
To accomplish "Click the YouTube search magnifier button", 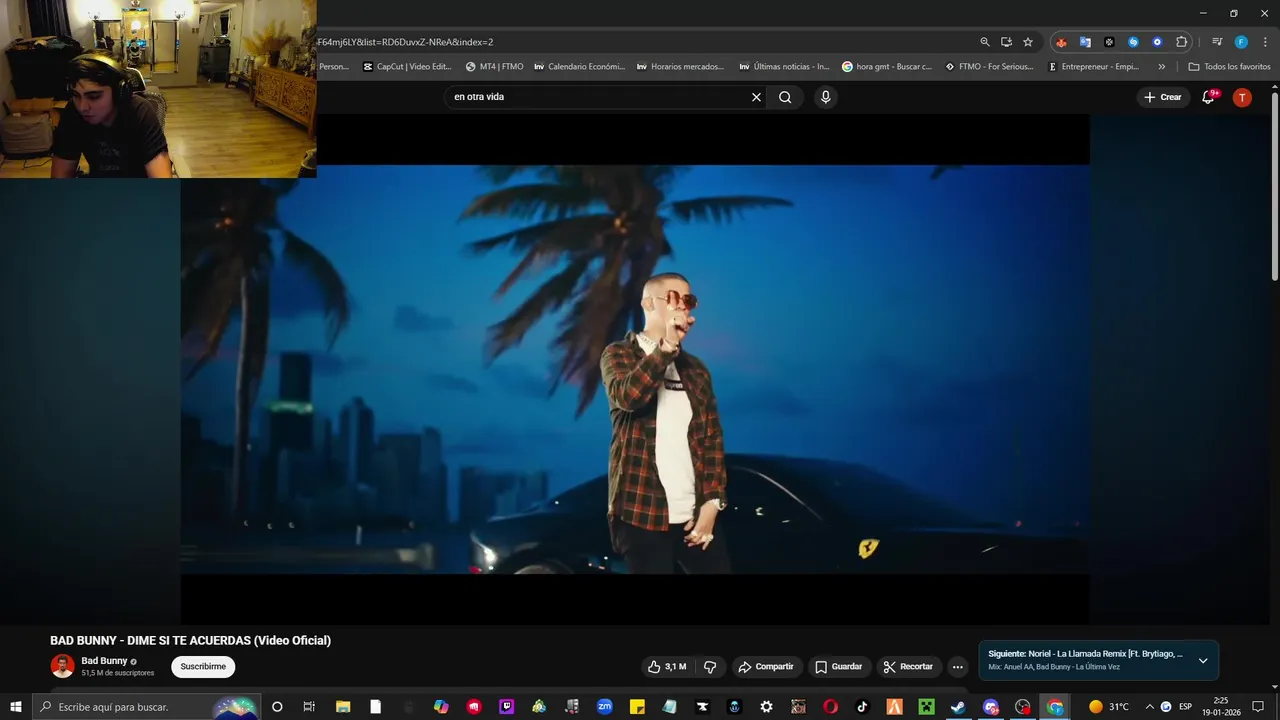I will tap(785, 97).
